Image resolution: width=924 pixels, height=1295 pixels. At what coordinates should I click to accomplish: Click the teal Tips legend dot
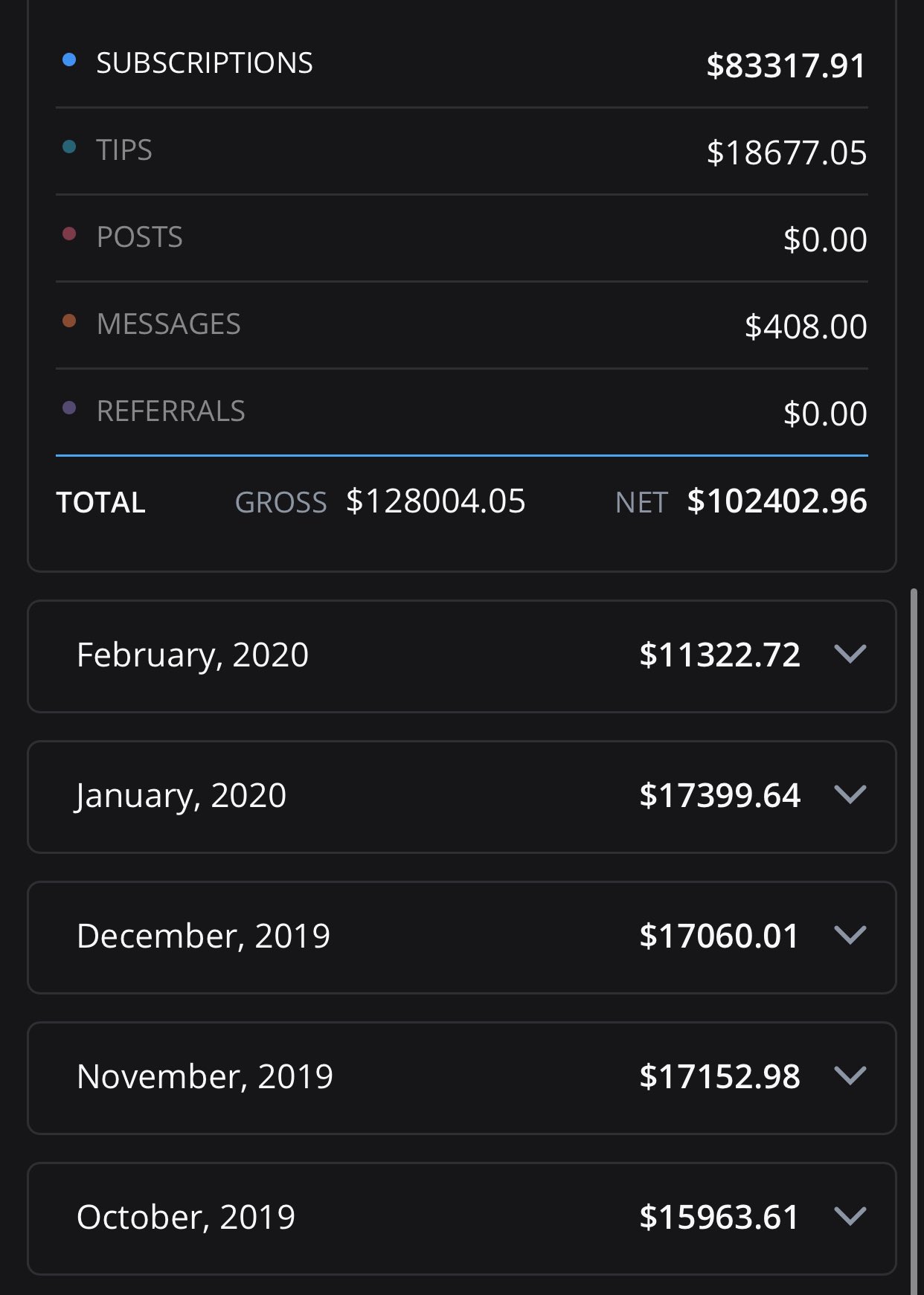(x=69, y=147)
